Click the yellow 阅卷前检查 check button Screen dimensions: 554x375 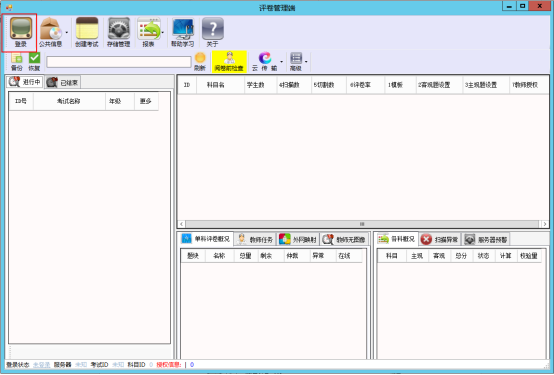(x=229, y=61)
